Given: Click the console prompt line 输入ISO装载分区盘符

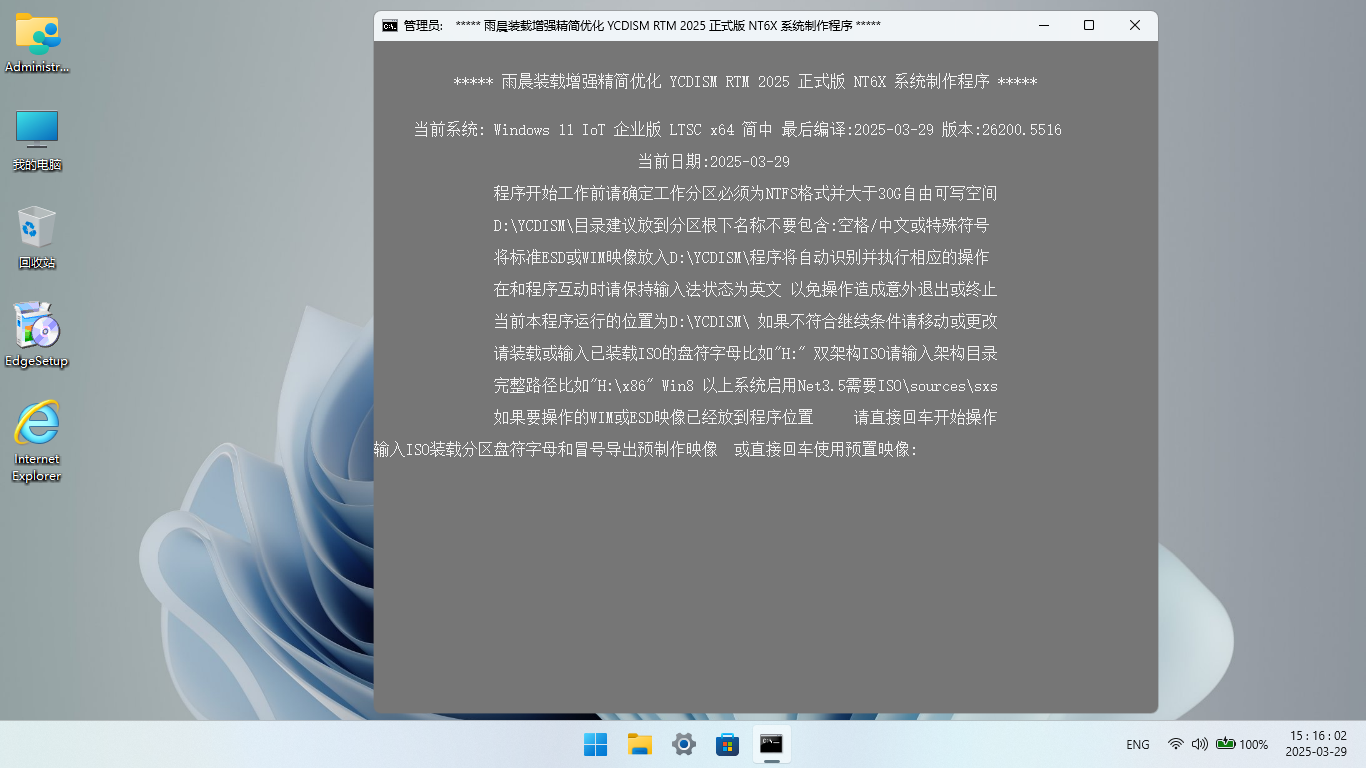Looking at the screenshot, I should (646, 450).
